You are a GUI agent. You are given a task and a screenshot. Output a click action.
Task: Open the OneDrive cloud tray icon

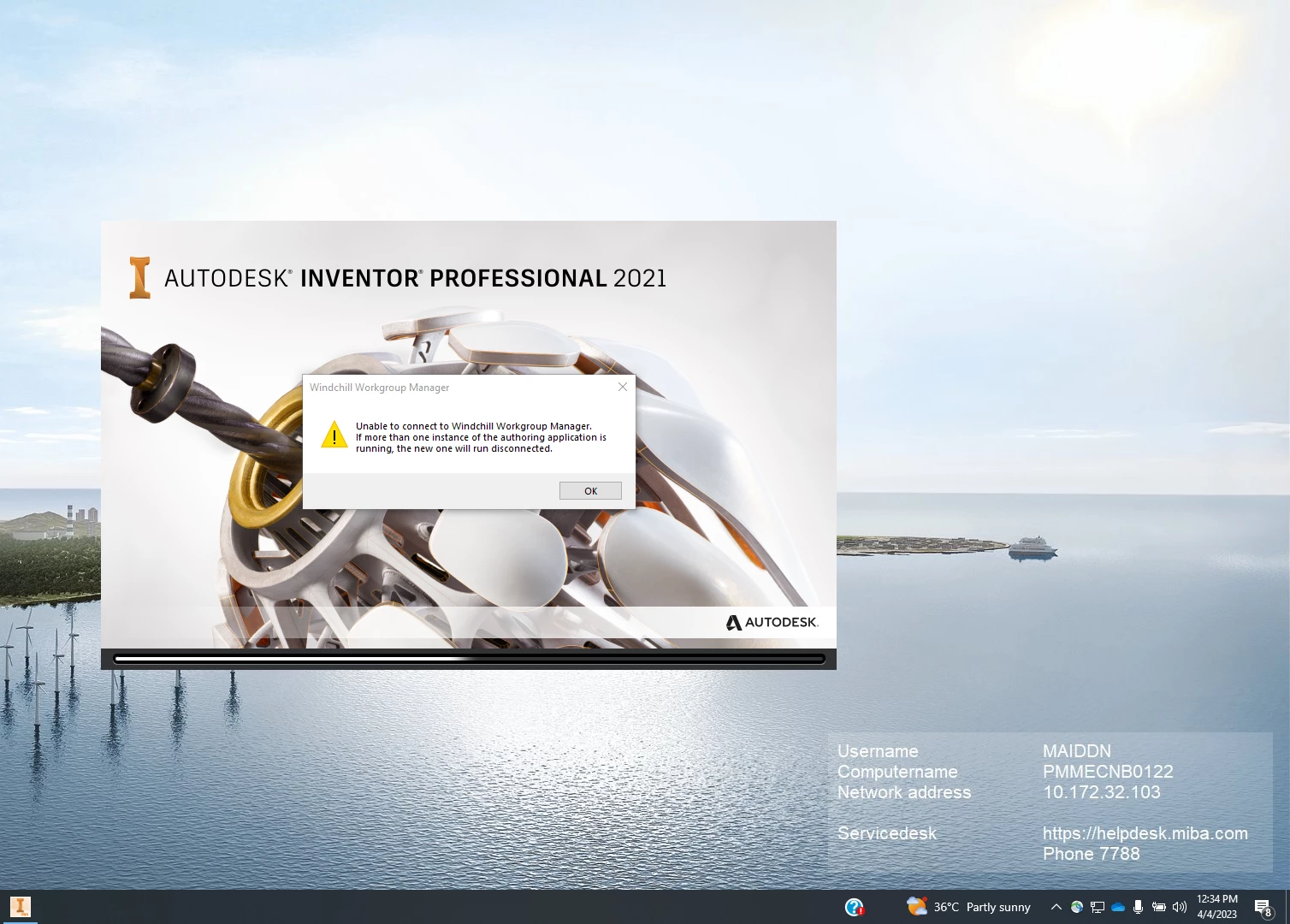(x=1118, y=907)
